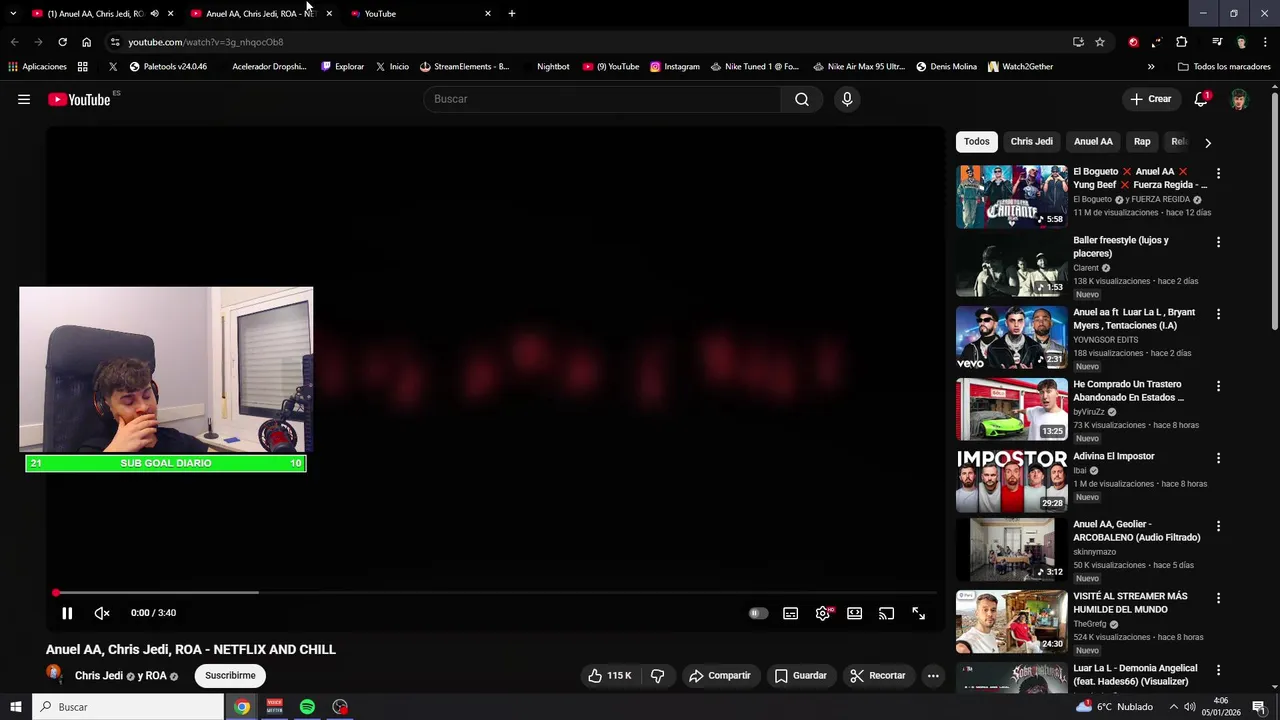1280x720 pixels.
Task: Subscribe with the Suscribirme button
Action: [230, 676]
